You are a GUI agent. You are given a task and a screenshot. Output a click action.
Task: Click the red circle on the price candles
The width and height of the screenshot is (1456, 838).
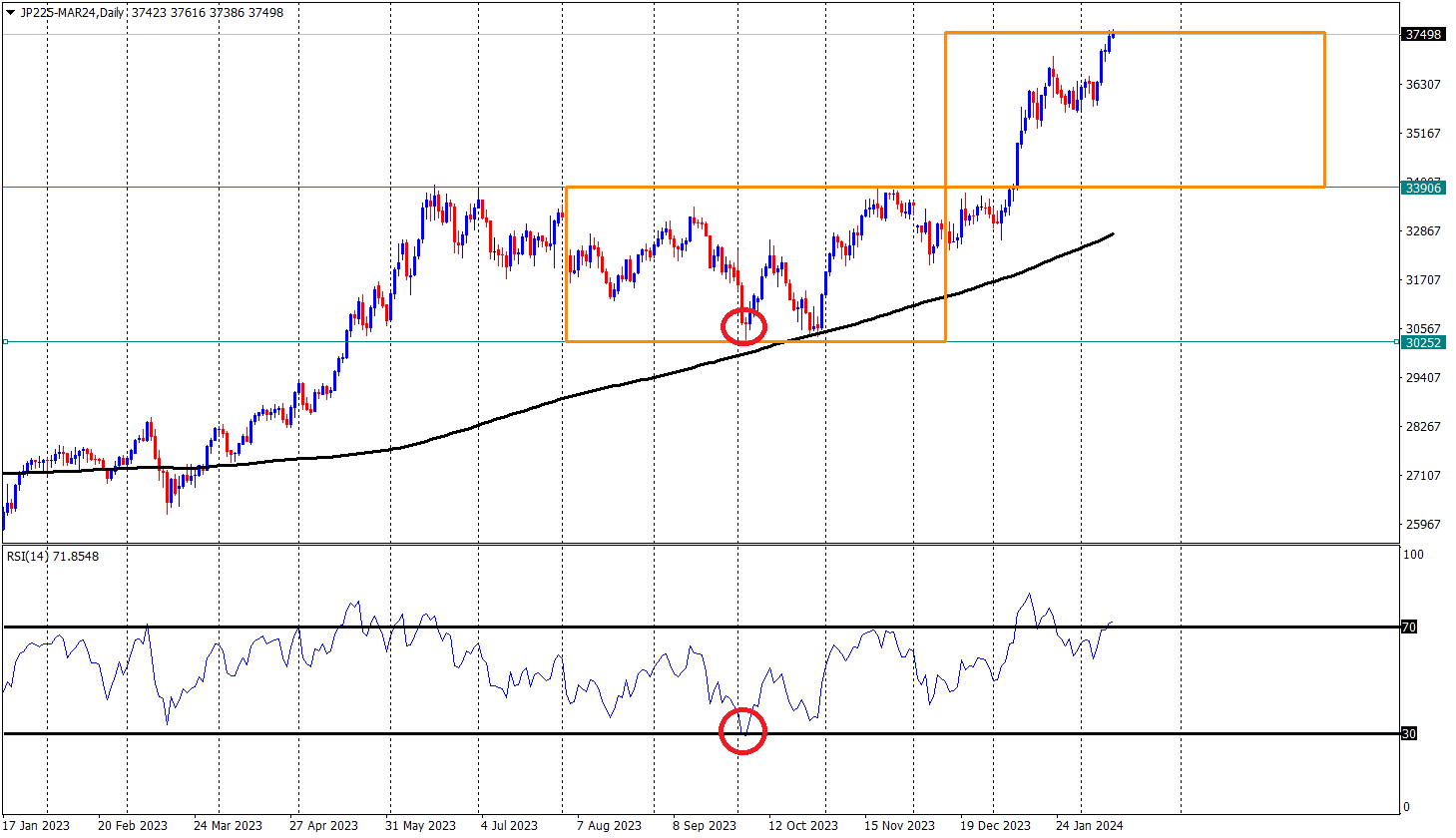[x=743, y=326]
